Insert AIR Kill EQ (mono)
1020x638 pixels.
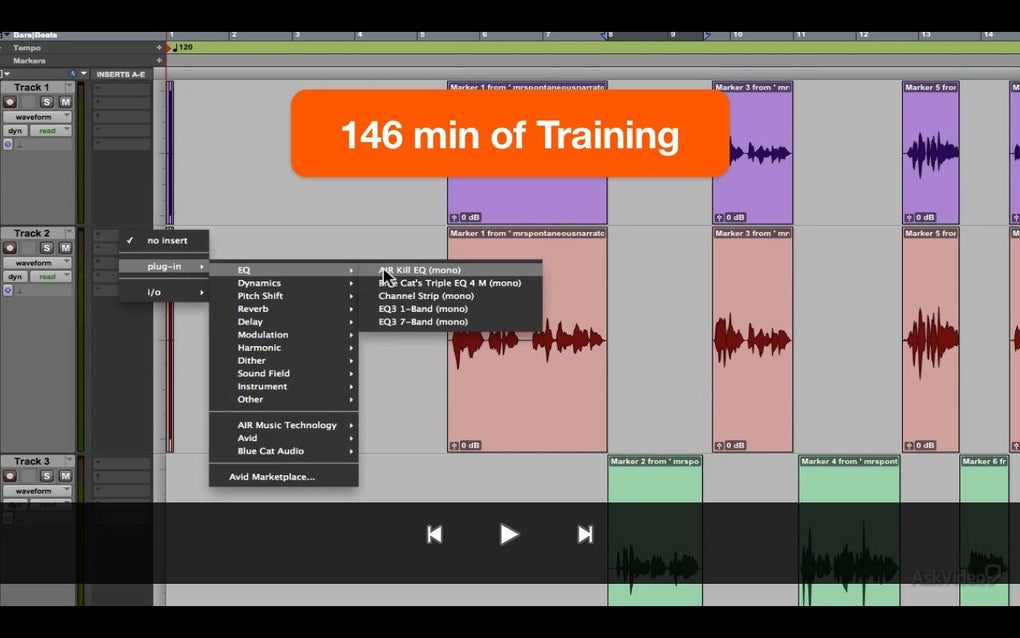click(x=450, y=270)
